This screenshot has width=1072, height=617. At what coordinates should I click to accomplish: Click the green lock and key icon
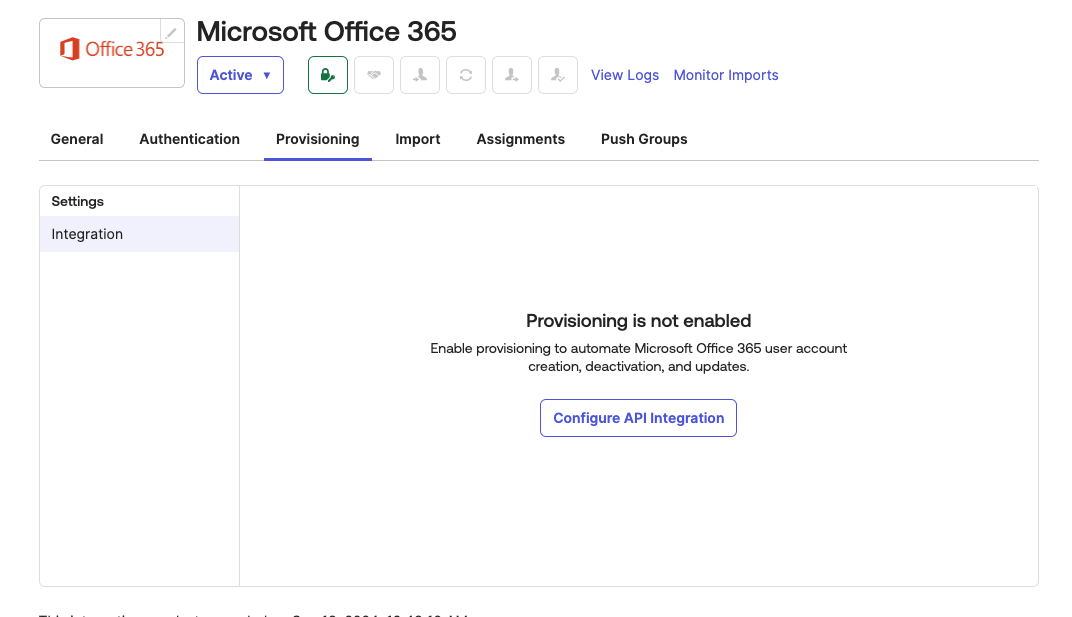pyautogui.click(x=327, y=75)
